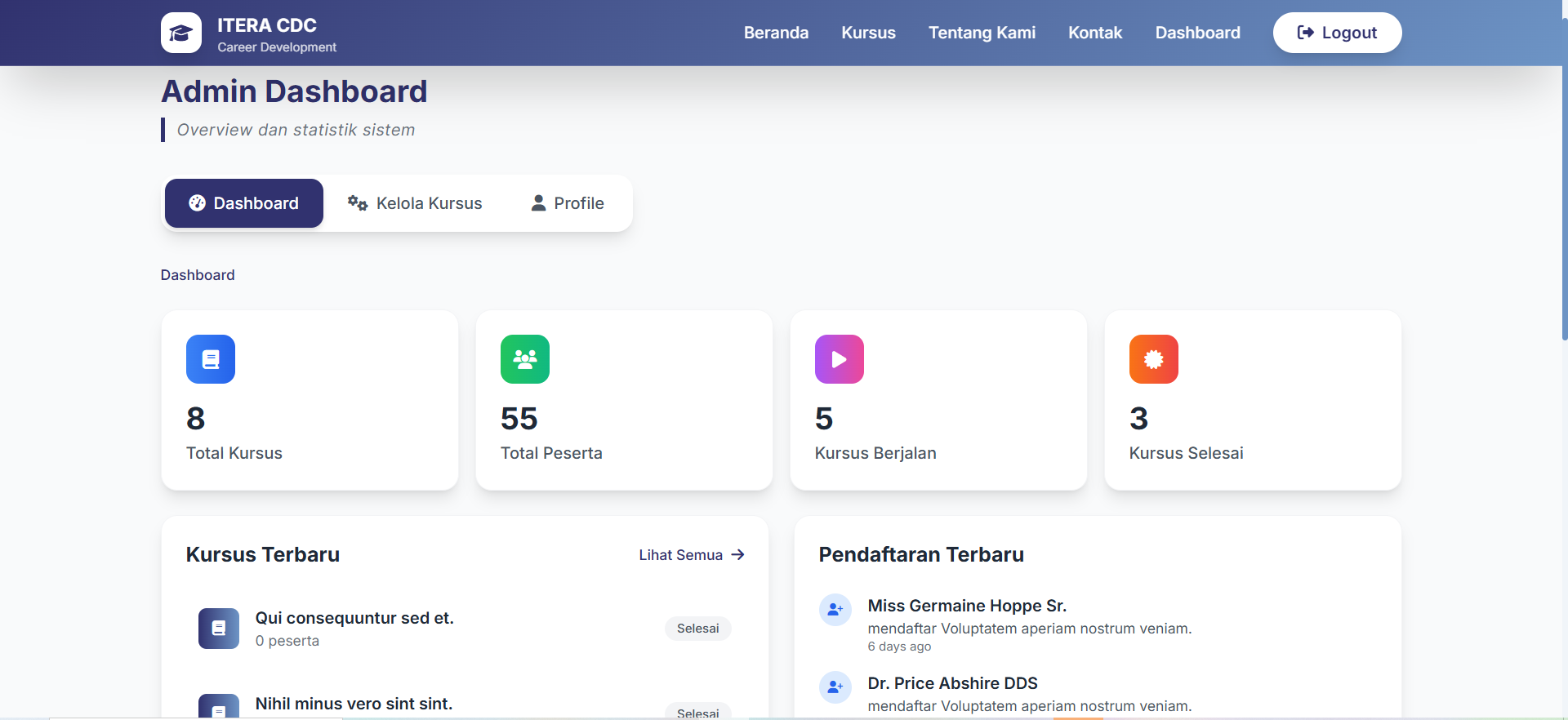Click the course title Qui consequuntur sed et.
This screenshot has height=720, width=1568.
pyautogui.click(x=354, y=618)
